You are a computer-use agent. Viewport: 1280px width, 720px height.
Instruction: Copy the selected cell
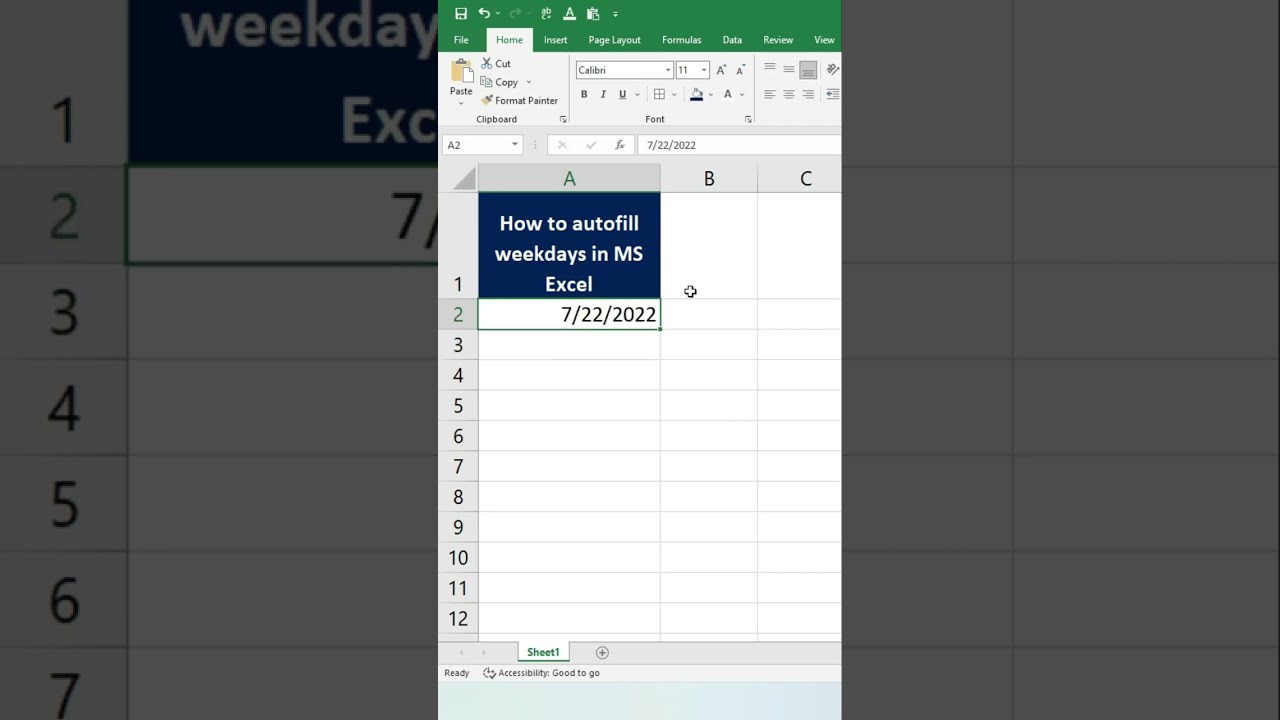(x=499, y=82)
